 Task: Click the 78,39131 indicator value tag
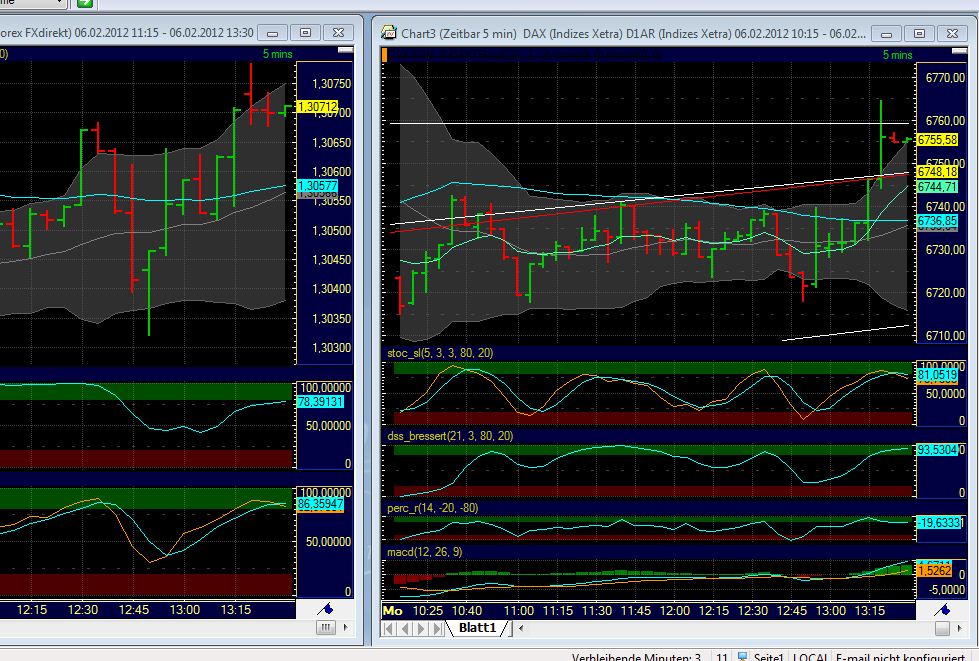coord(320,401)
